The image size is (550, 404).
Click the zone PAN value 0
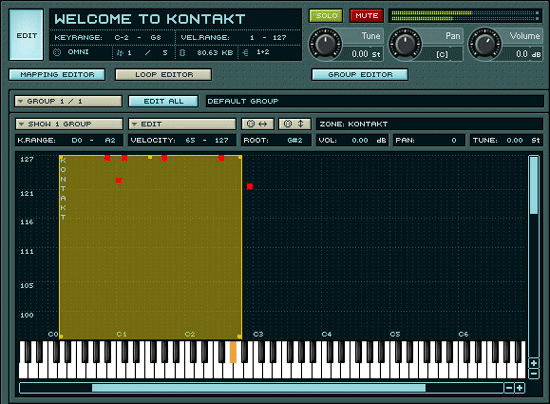(454, 140)
